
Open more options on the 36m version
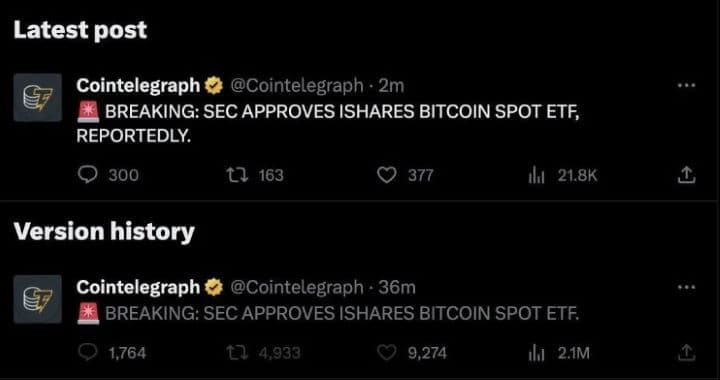click(686, 288)
